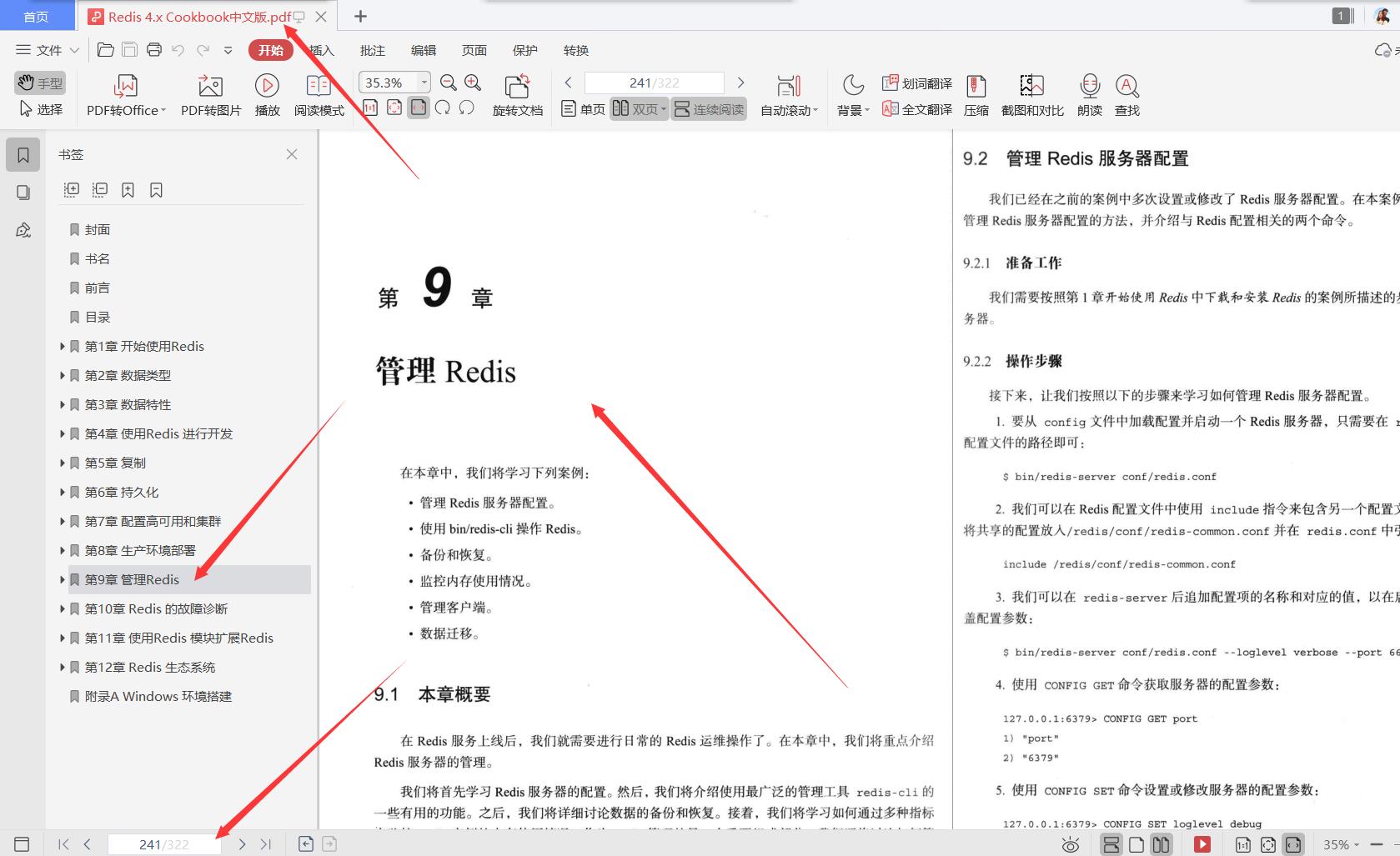This screenshot has width=1400, height=856.
Task: Click the zoom out magnifier icon
Action: click(x=449, y=83)
